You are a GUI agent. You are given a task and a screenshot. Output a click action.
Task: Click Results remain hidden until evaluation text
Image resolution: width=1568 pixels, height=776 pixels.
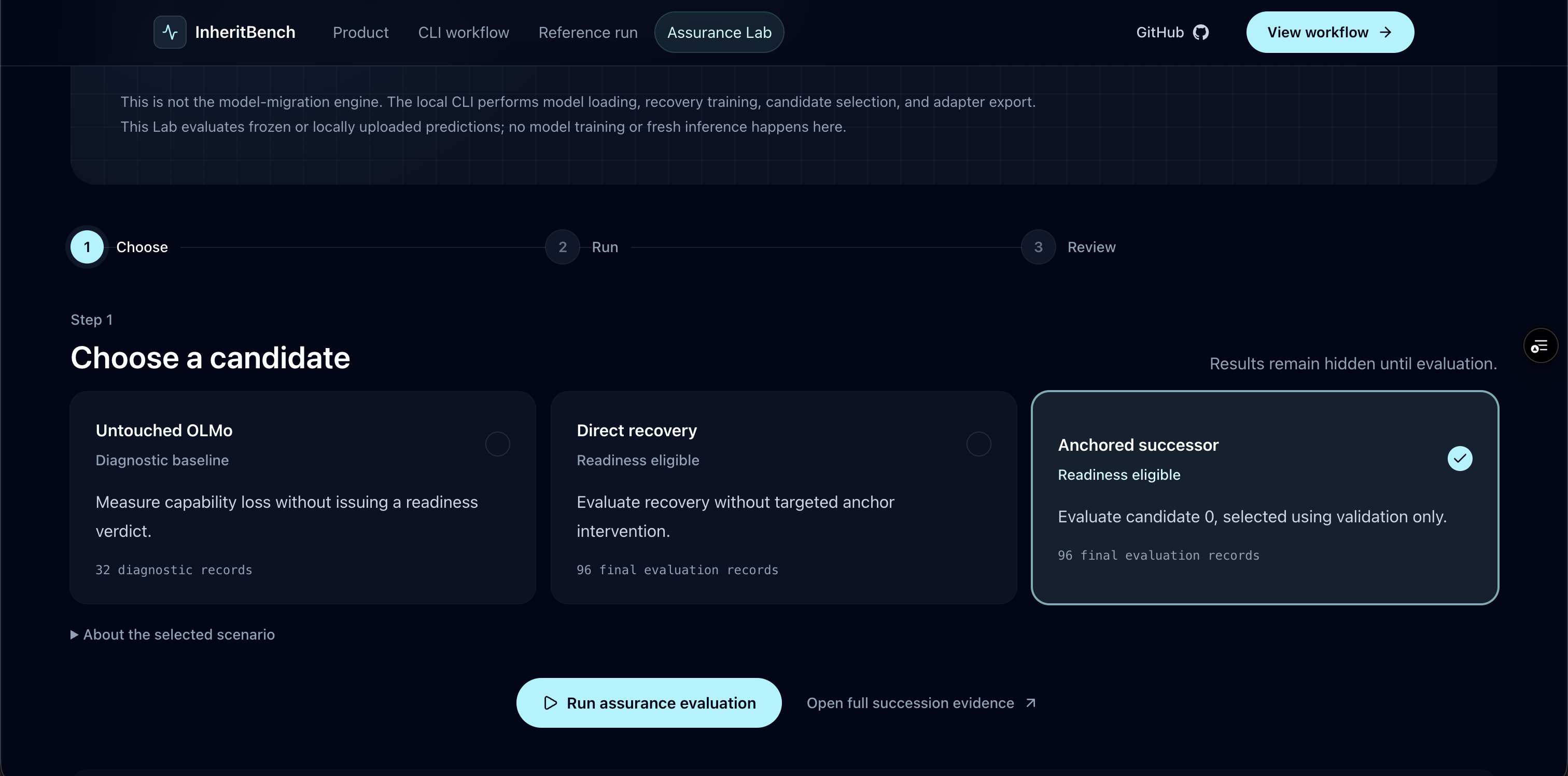(x=1352, y=364)
